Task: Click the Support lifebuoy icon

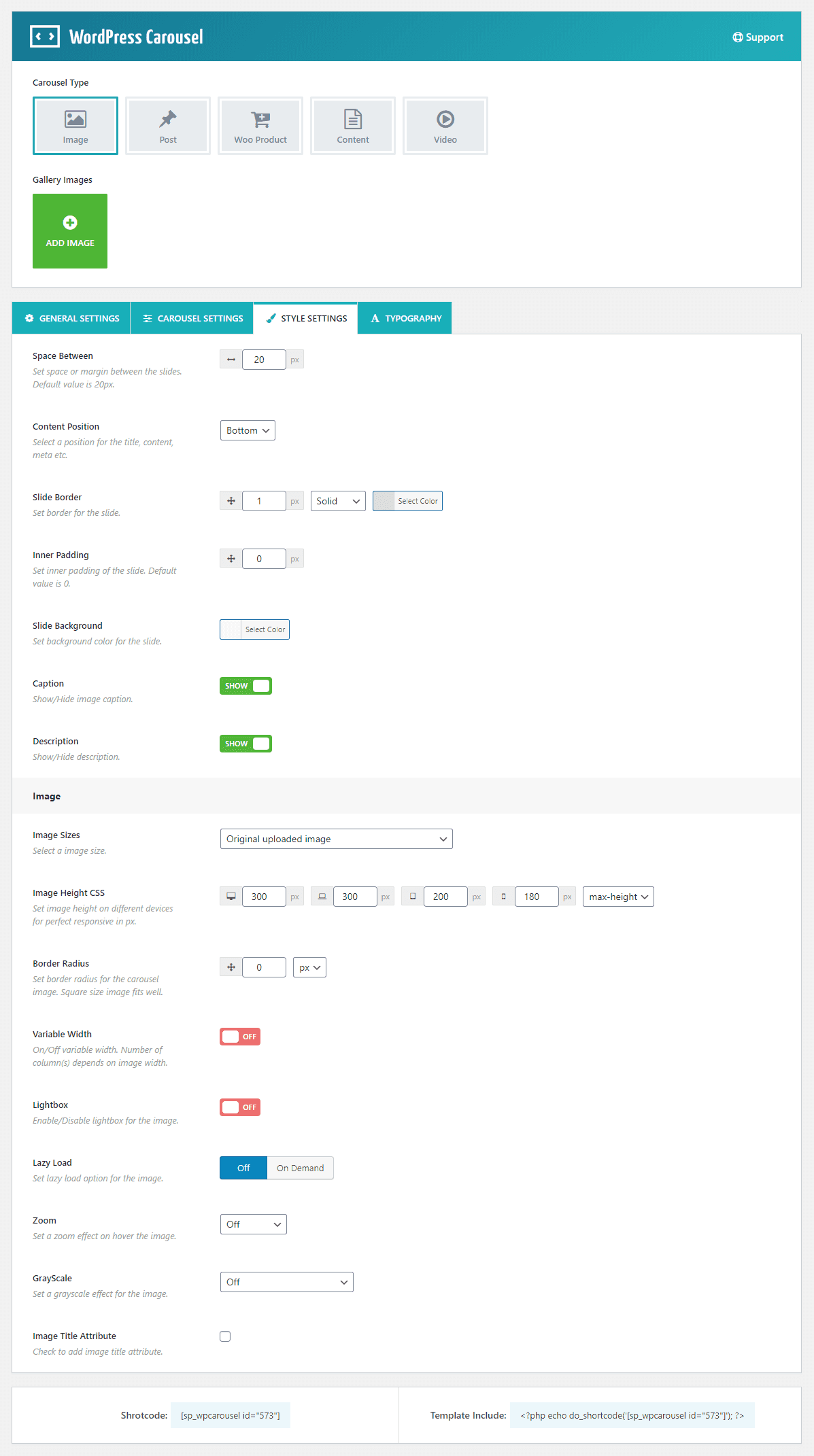Action: [738, 37]
